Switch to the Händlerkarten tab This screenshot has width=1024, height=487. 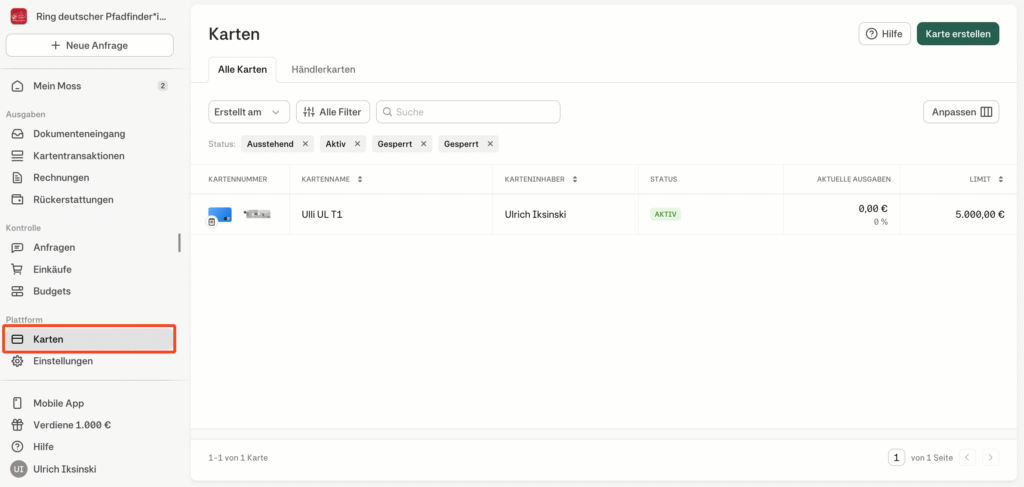[323, 70]
